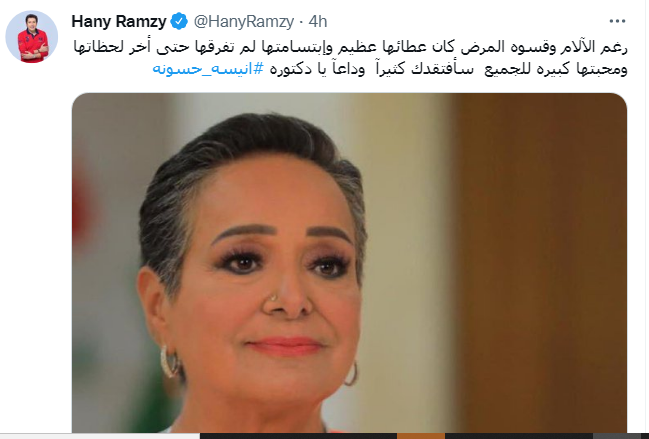Click the display name Hany Ramzy
The image size is (649, 439).
[119, 21]
